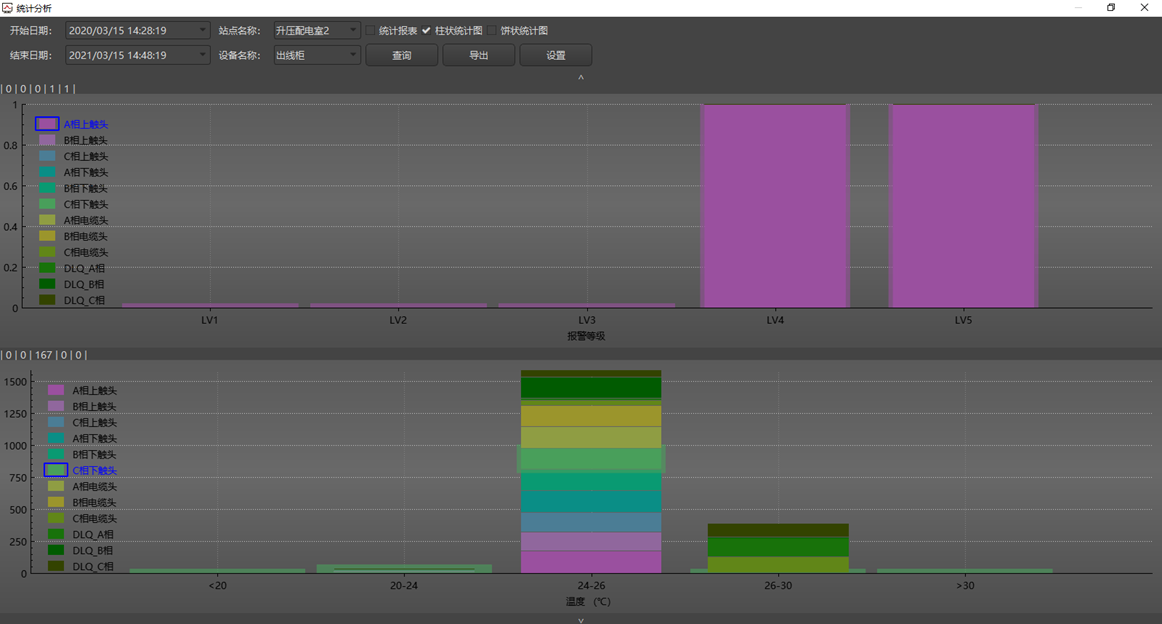Select B相电缆头 legend marker in top chart
The image size is (1162, 624).
(47, 236)
